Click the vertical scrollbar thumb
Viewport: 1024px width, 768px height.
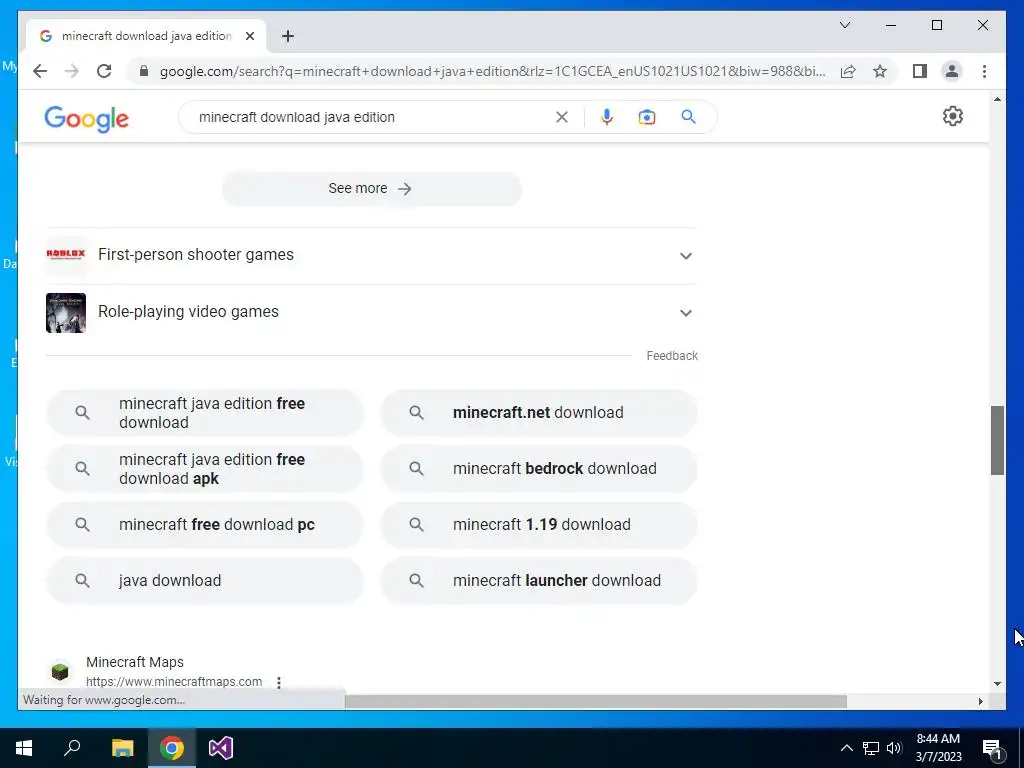997,440
